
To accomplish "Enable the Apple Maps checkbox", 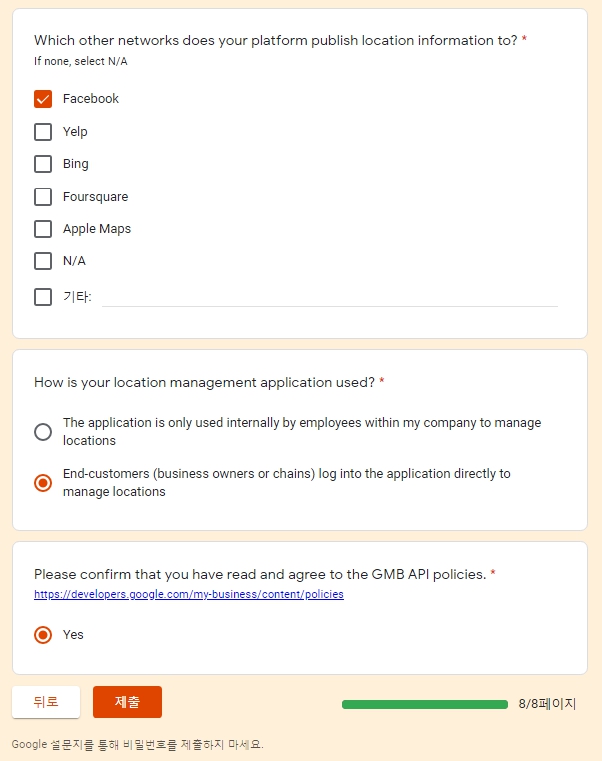I will [x=43, y=229].
